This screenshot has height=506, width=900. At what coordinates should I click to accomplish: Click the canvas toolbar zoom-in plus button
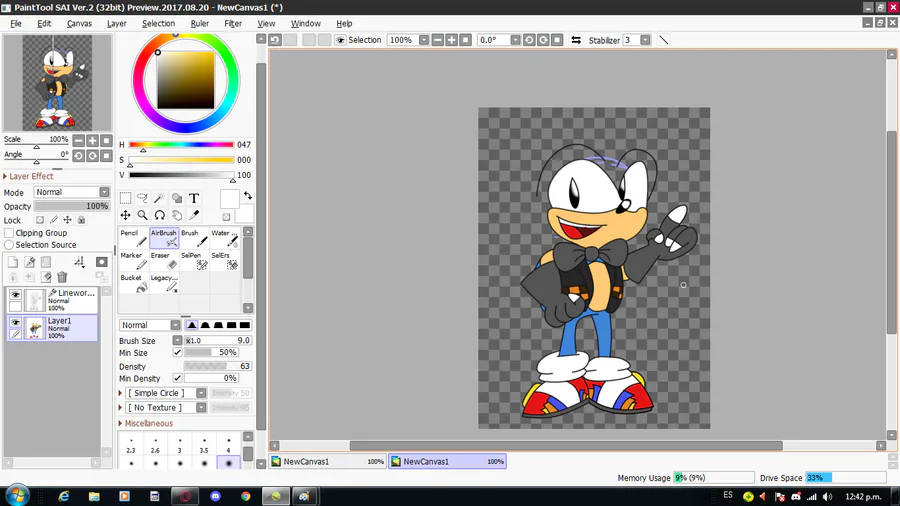[452, 40]
